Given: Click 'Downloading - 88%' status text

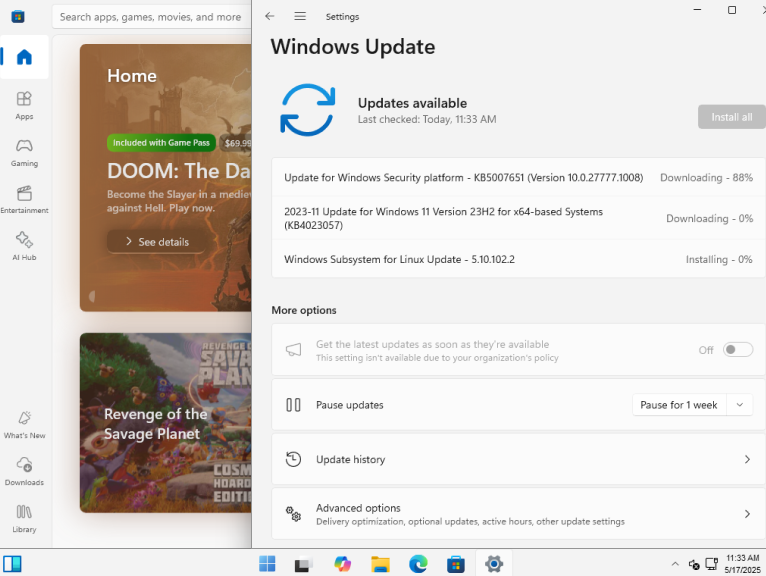Looking at the screenshot, I should 706,177.
